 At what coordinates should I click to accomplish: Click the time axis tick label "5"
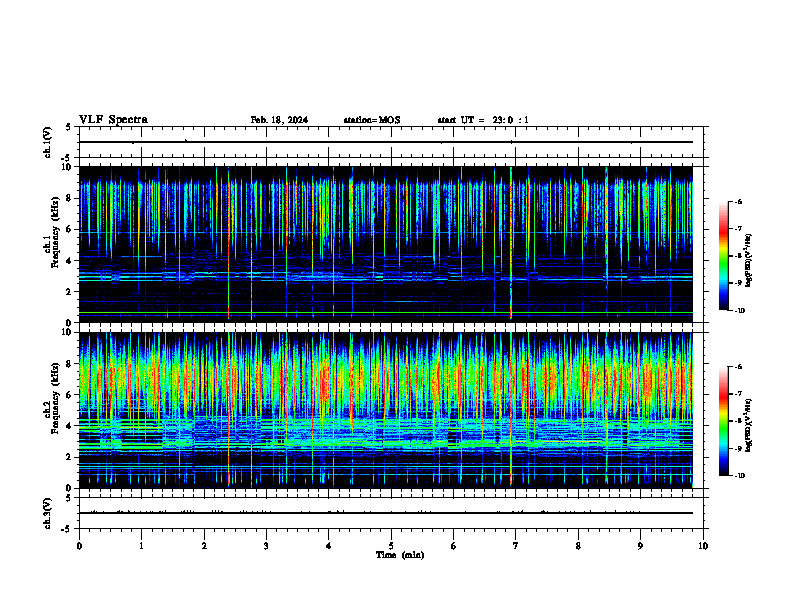(391, 546)
